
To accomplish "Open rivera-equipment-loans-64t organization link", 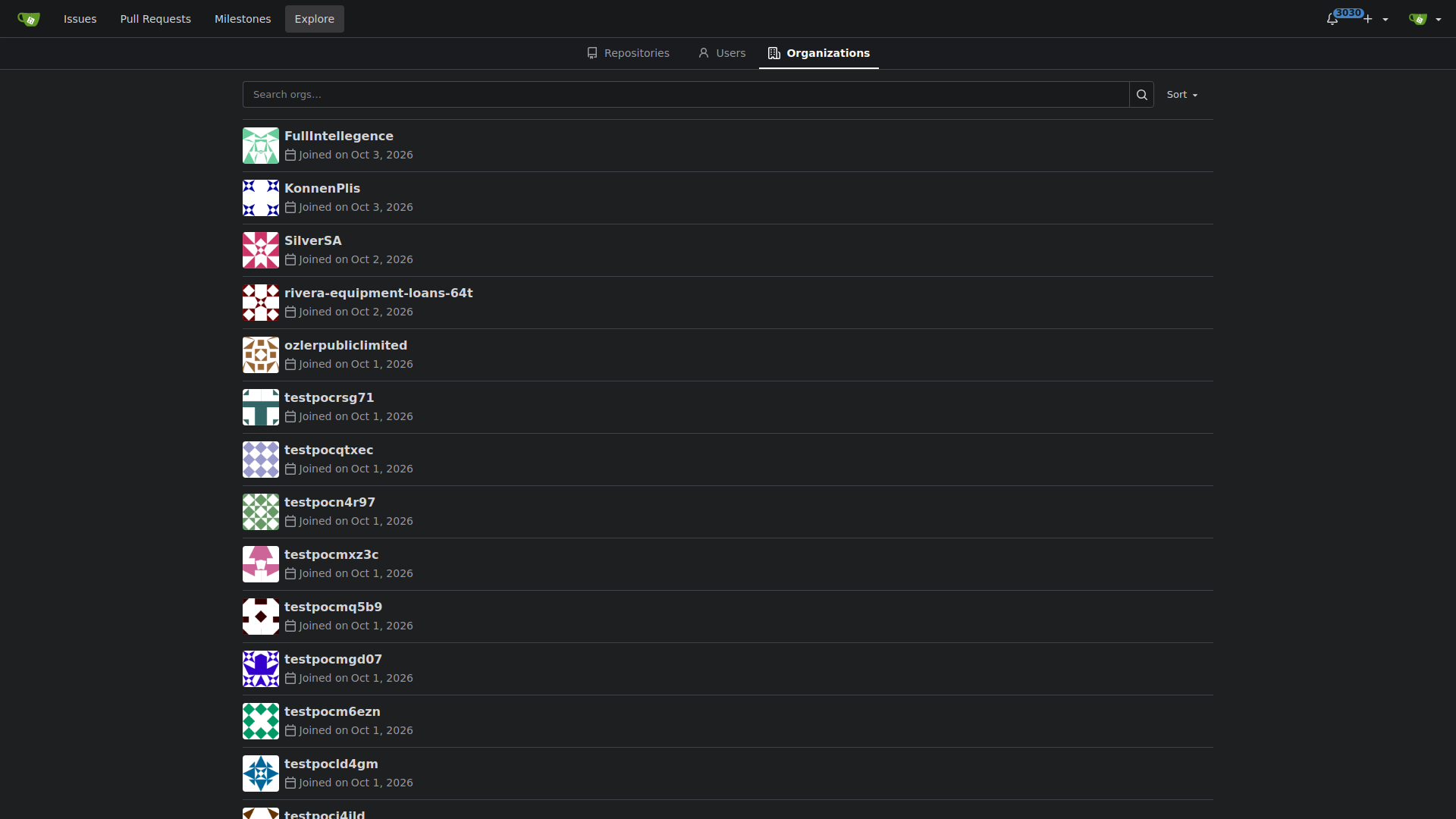I will 378,293.
